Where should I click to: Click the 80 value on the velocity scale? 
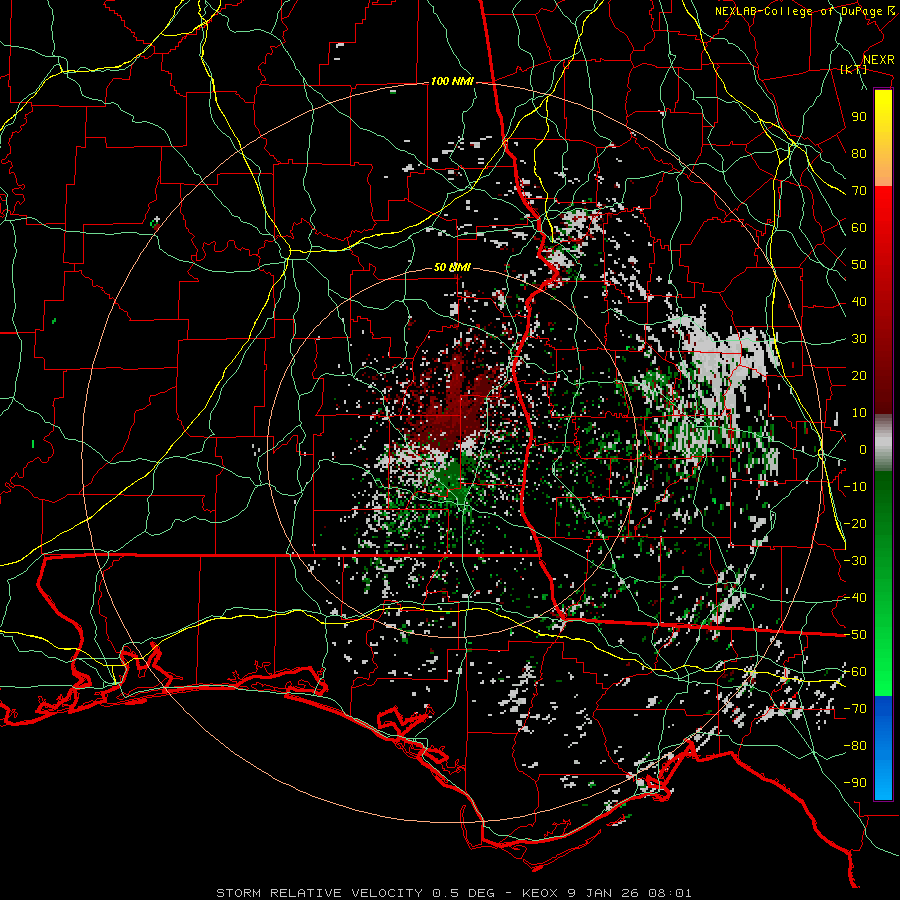pos(859,154)
